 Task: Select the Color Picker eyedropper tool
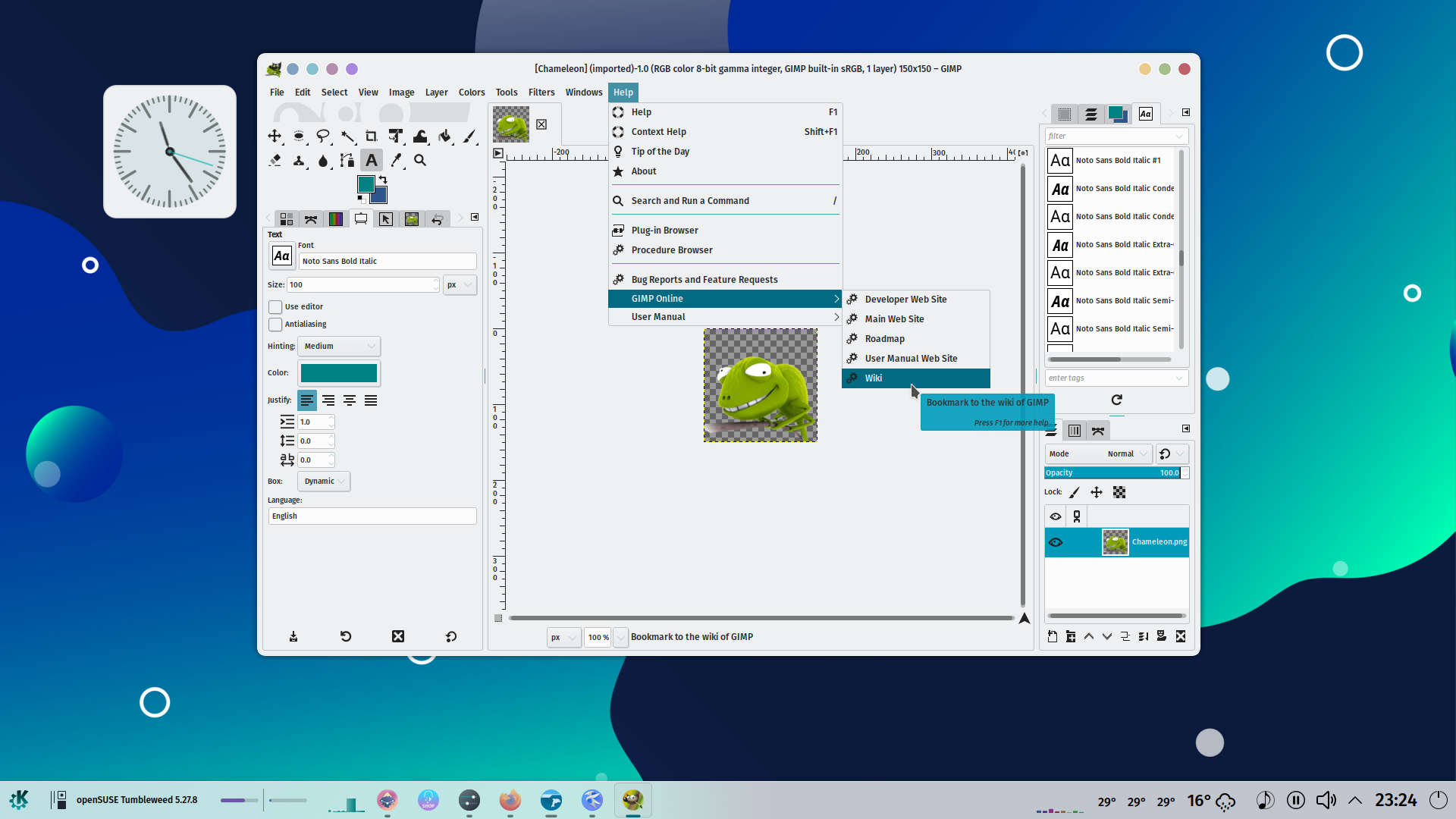pyautogui.click(x=396, y=161)
